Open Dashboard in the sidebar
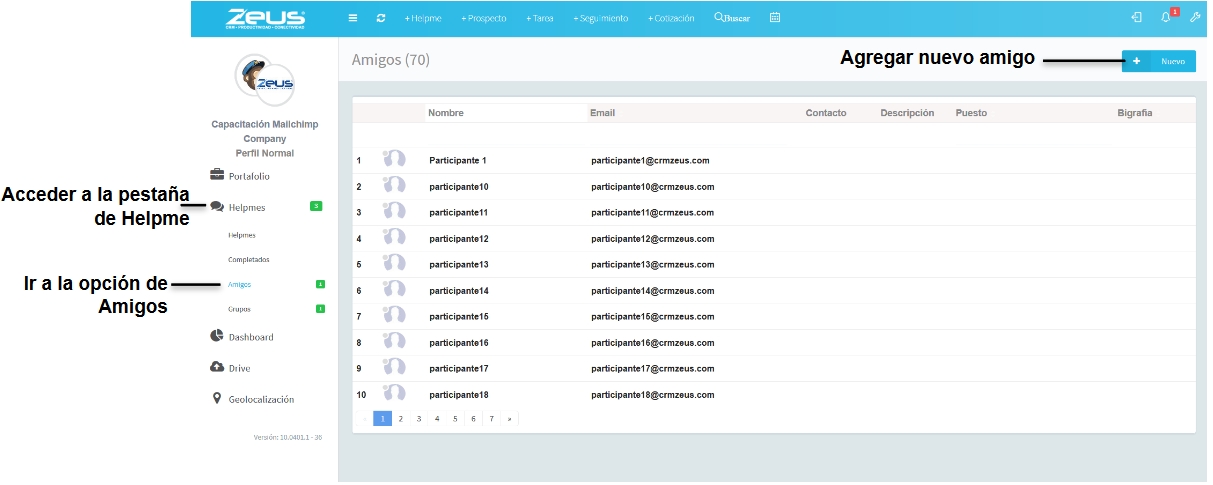This screenshot has height=485, width=1213. (x=250, y=337)
